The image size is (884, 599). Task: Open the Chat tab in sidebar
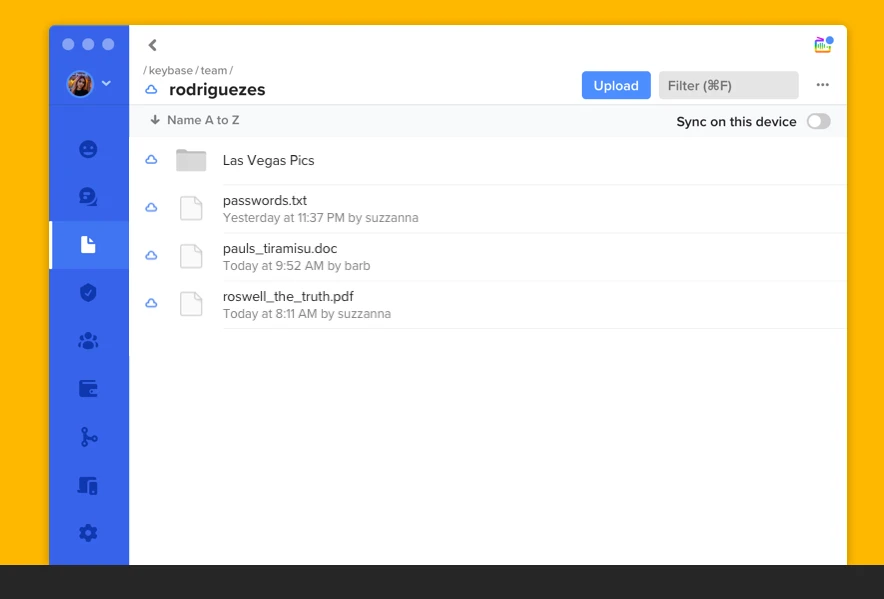pos(88,197)
